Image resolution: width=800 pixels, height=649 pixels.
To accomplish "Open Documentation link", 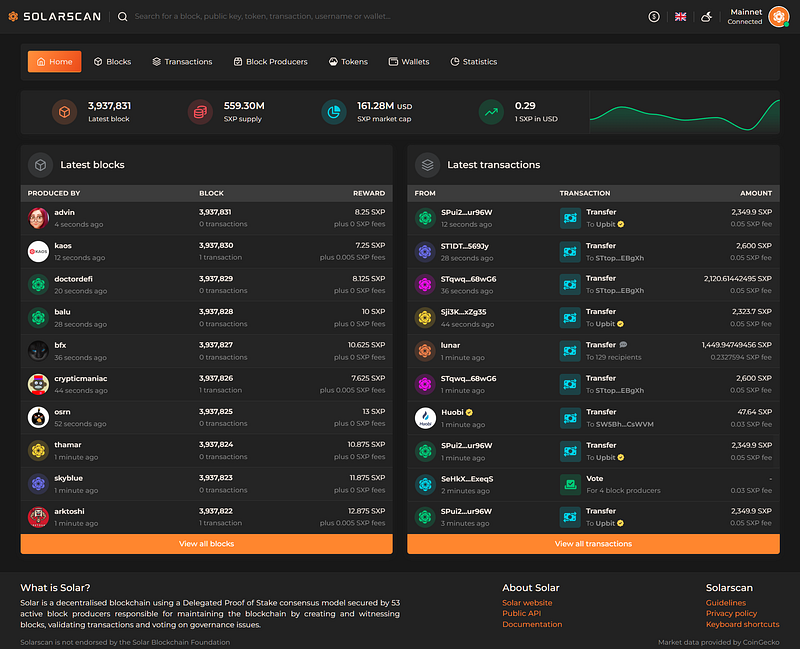I will (532, 624).
